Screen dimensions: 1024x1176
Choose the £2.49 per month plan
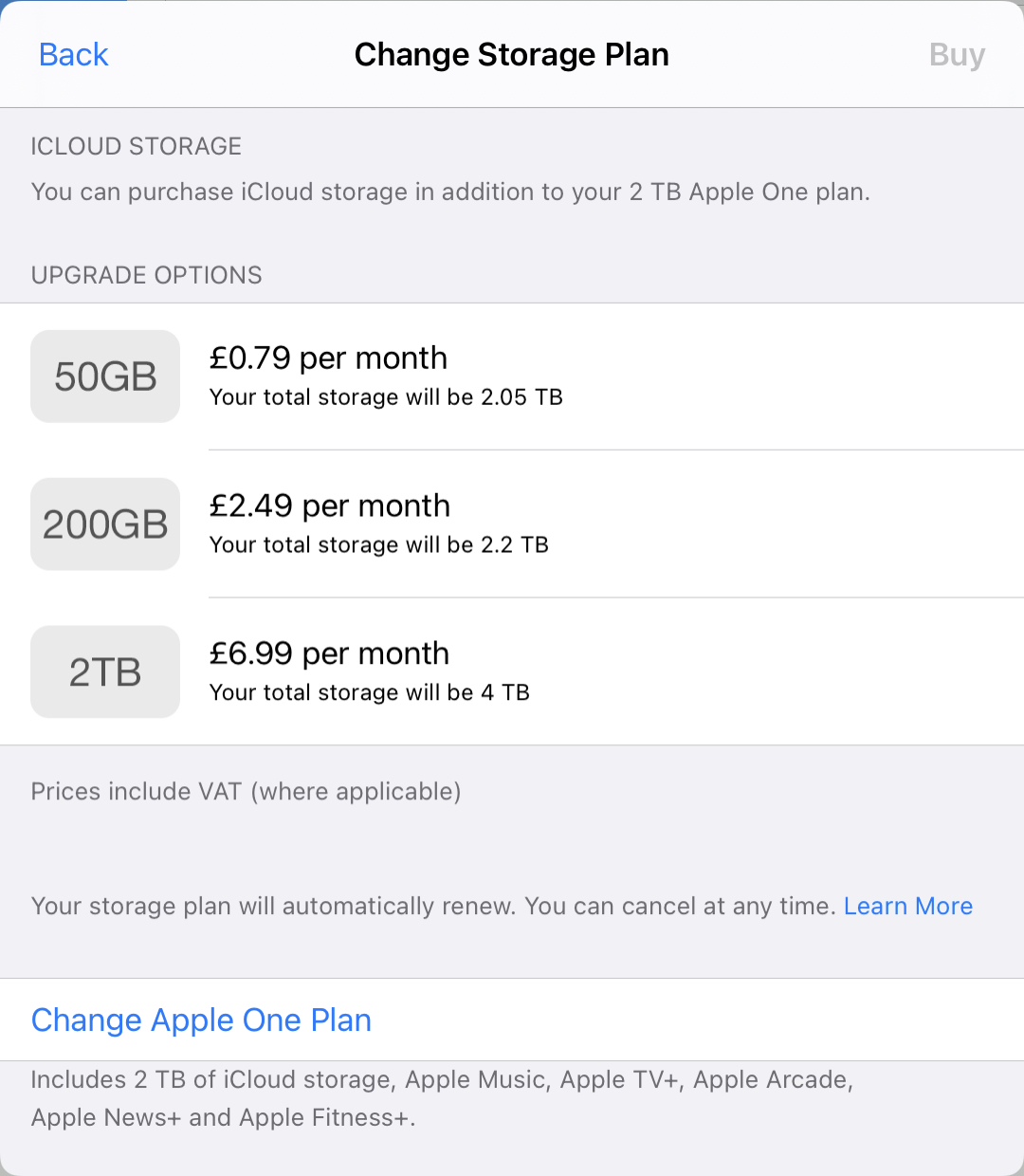(329, 506)
